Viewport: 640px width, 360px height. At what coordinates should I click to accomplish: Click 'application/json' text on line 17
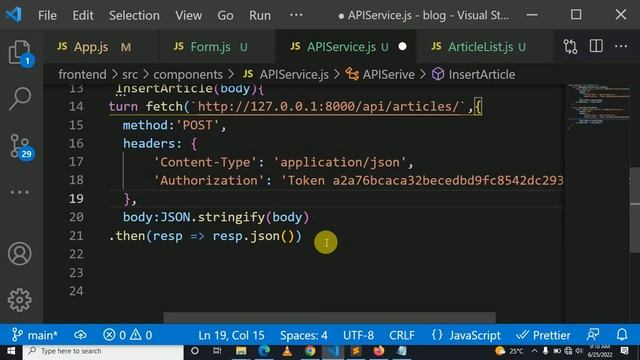[340, 162]
